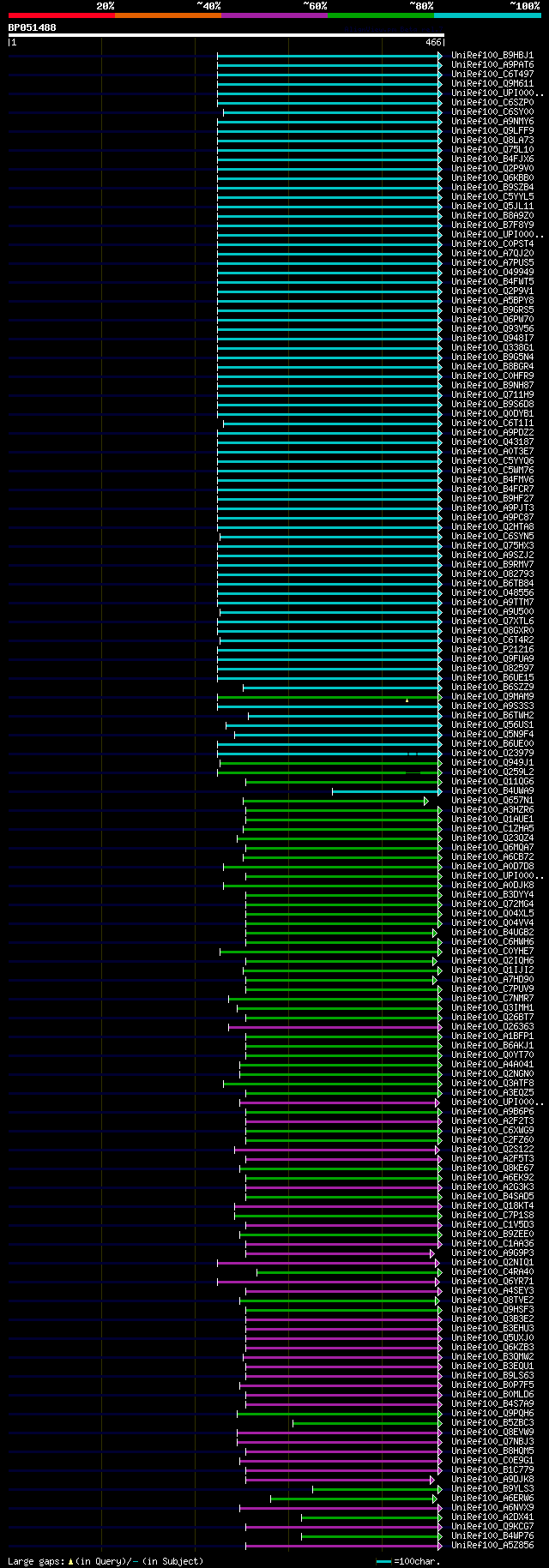Click the green alignment bar for B9YLS3

(x=377, y=1489)
